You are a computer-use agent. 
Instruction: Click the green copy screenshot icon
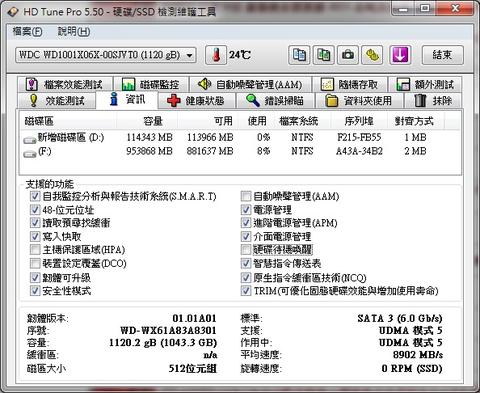coord(323,55)
